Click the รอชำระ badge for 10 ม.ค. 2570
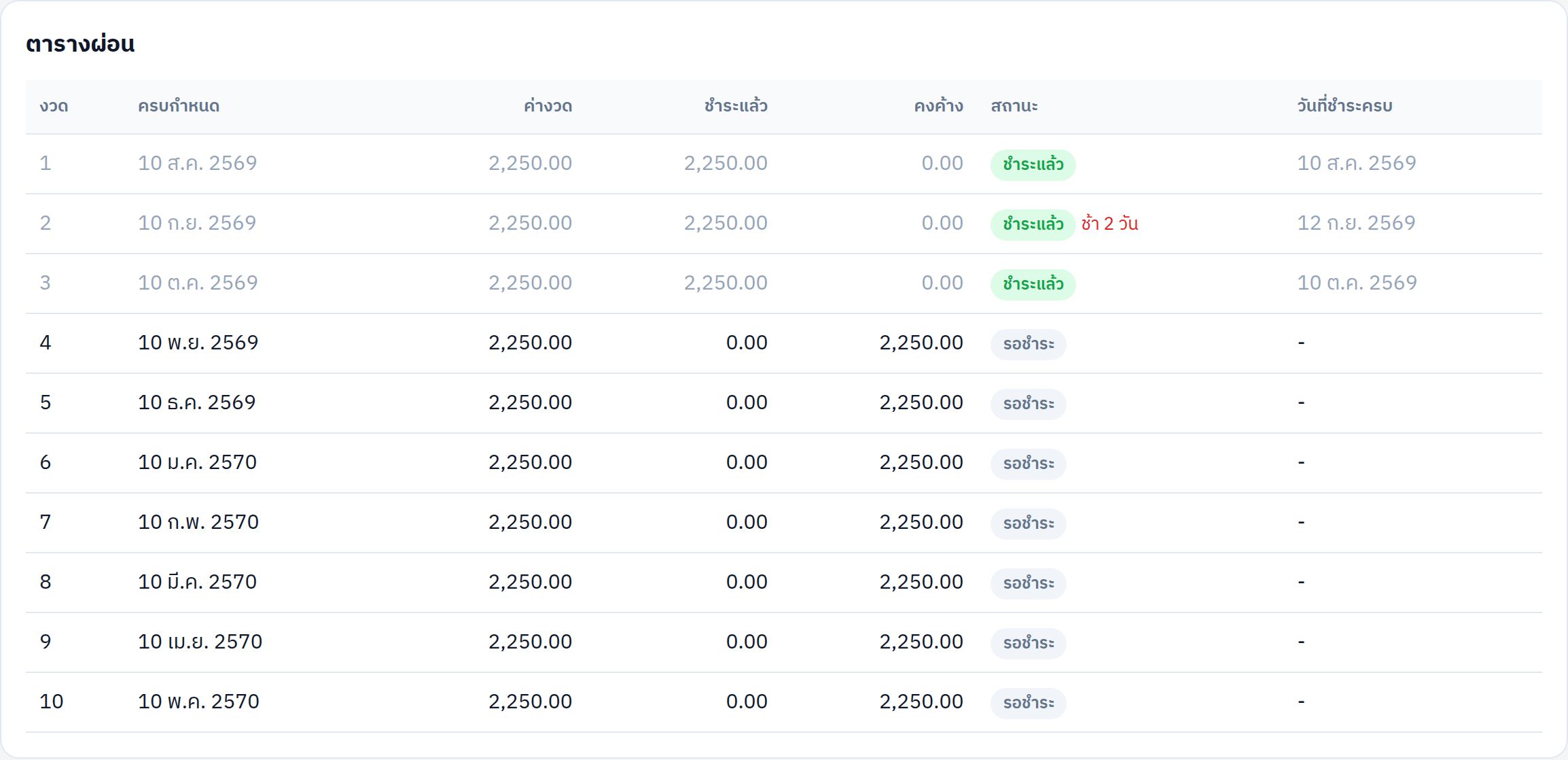1568x760 pixels. pyautogui.click(x=1028, y=464)
